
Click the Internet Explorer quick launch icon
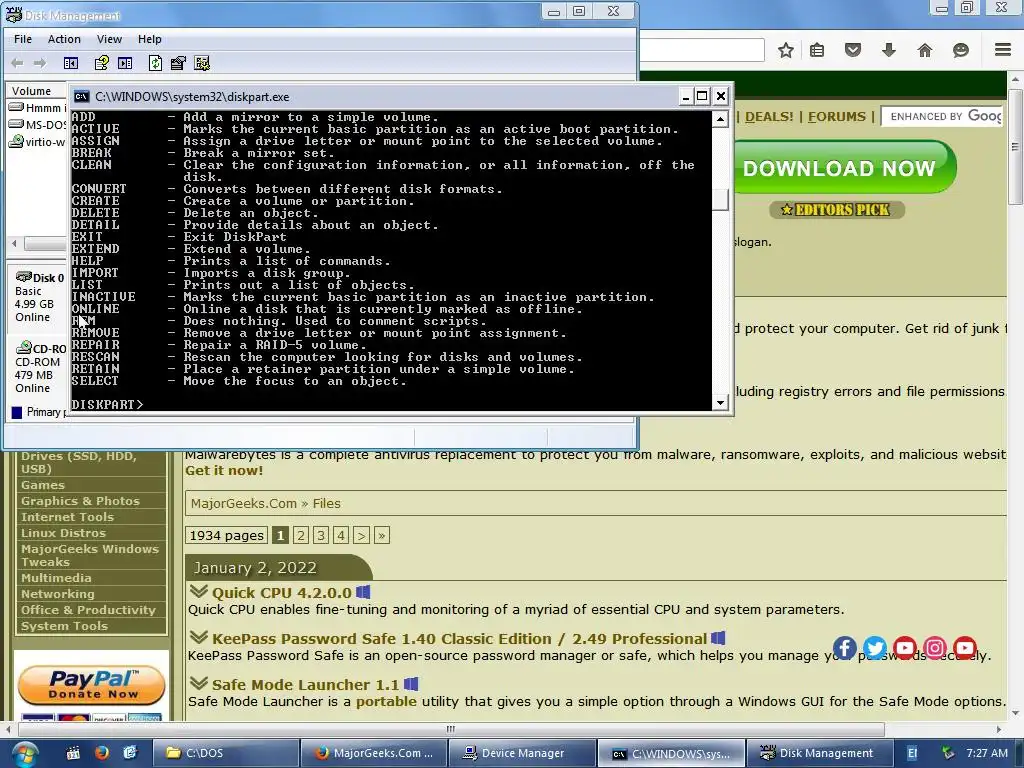[x=130, y=753]
